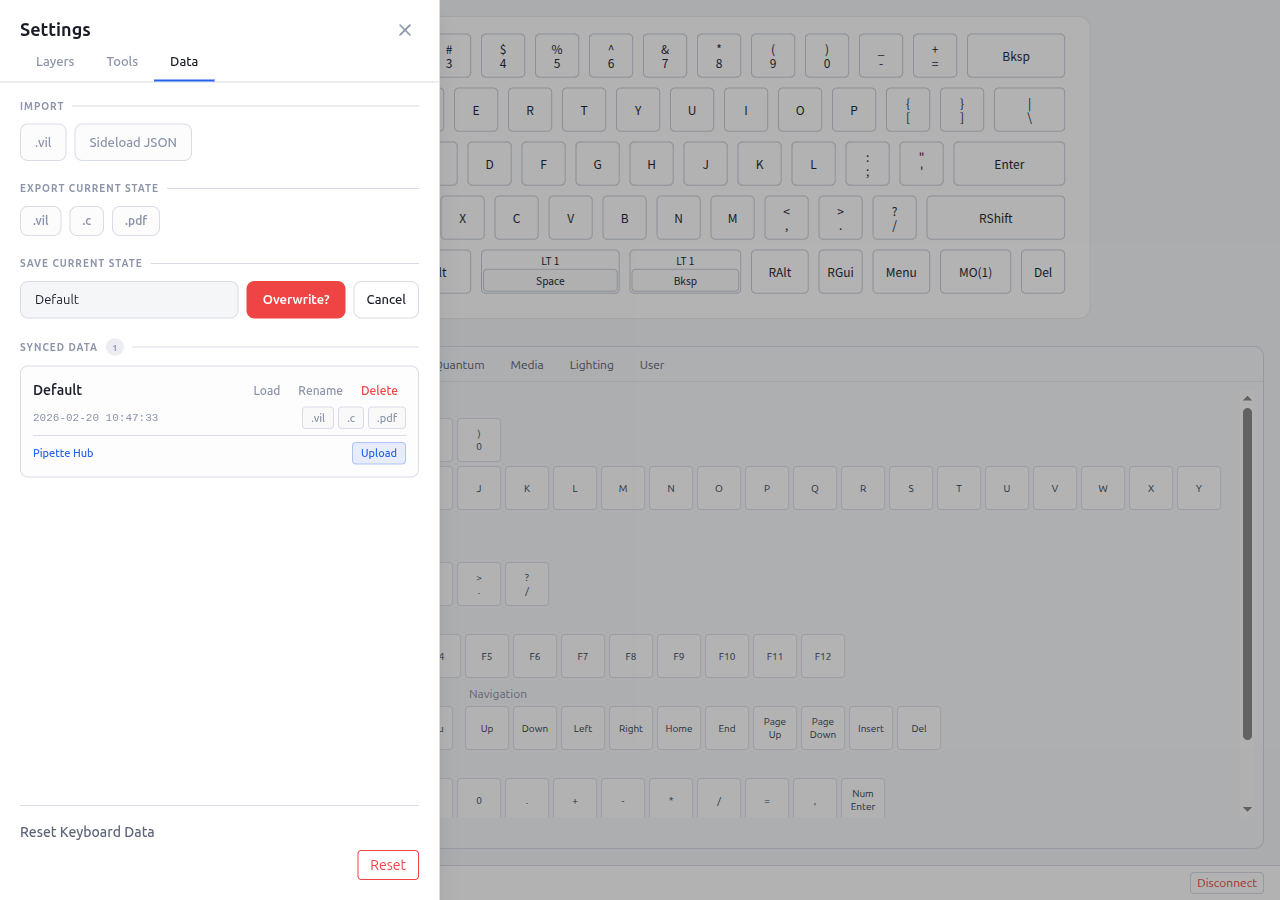Confirm overwrite of the Default save
Screen dimensions: 1280x900
click(x=296, y=299)
